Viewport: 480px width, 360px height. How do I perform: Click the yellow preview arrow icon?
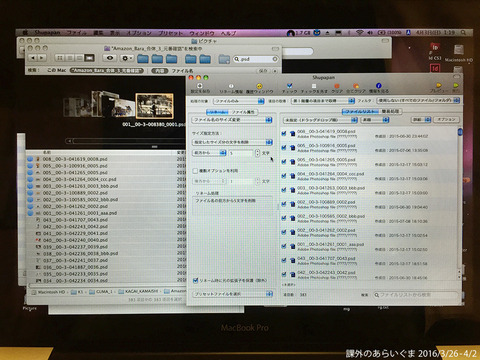pos(438,86)
